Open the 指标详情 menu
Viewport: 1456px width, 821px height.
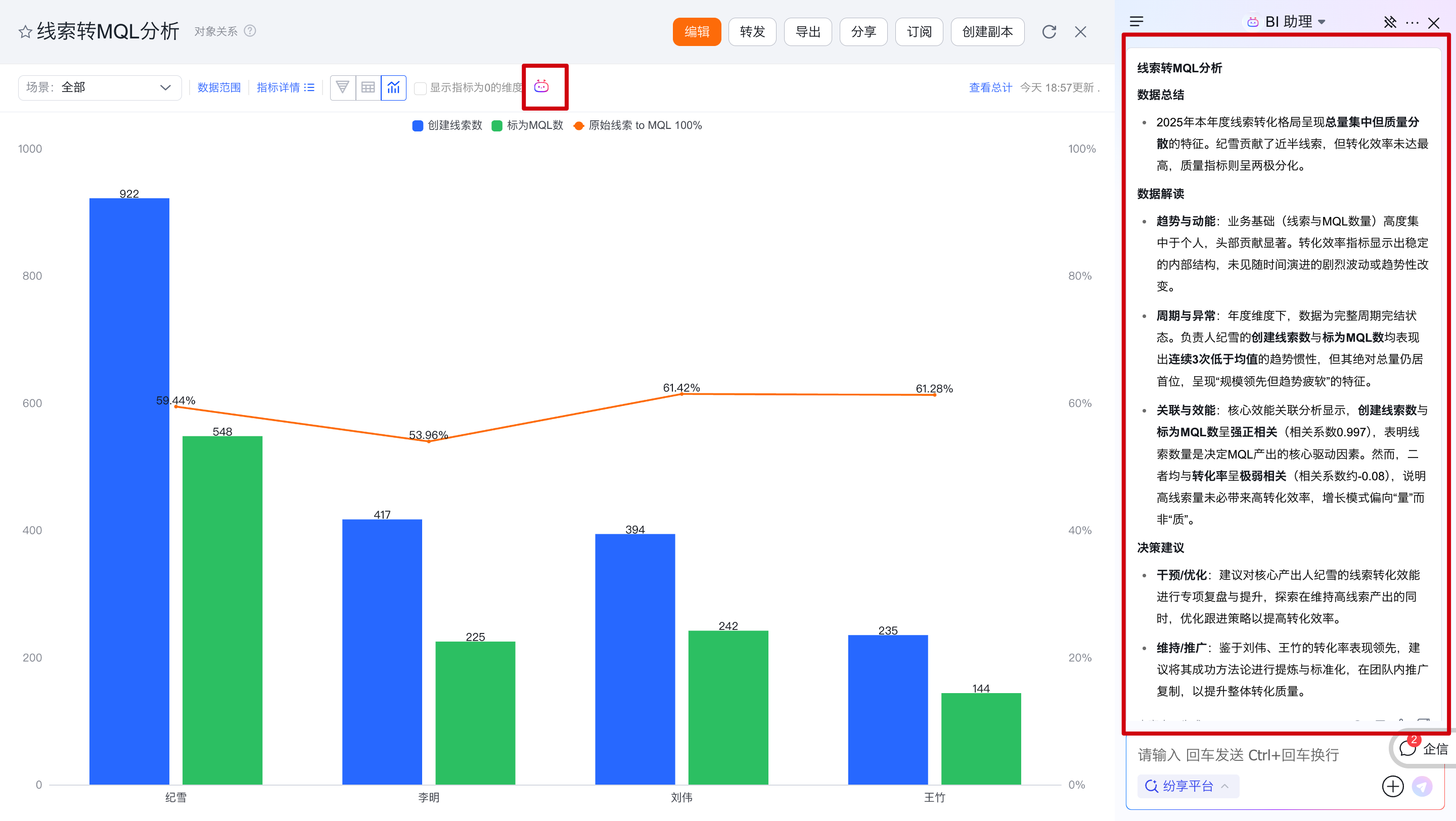(x=285, y=87)
